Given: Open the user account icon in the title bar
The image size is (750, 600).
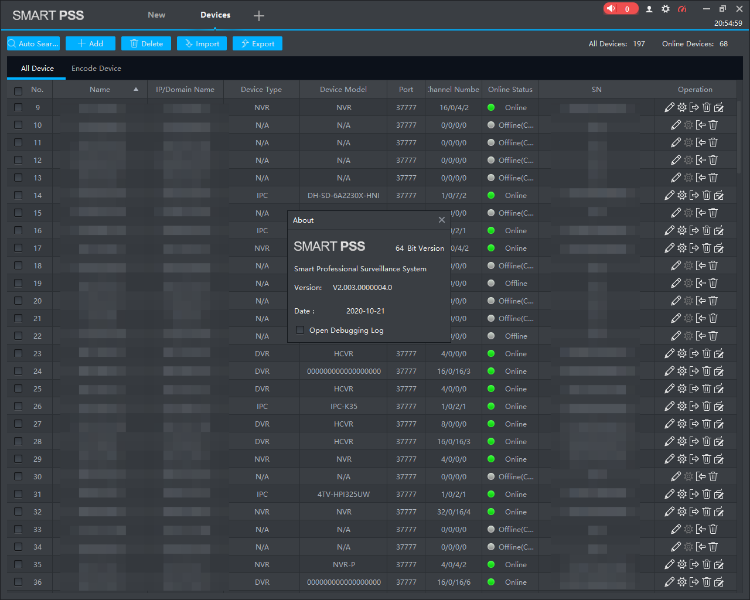Looking at the screenshot, I should (649, 9).
